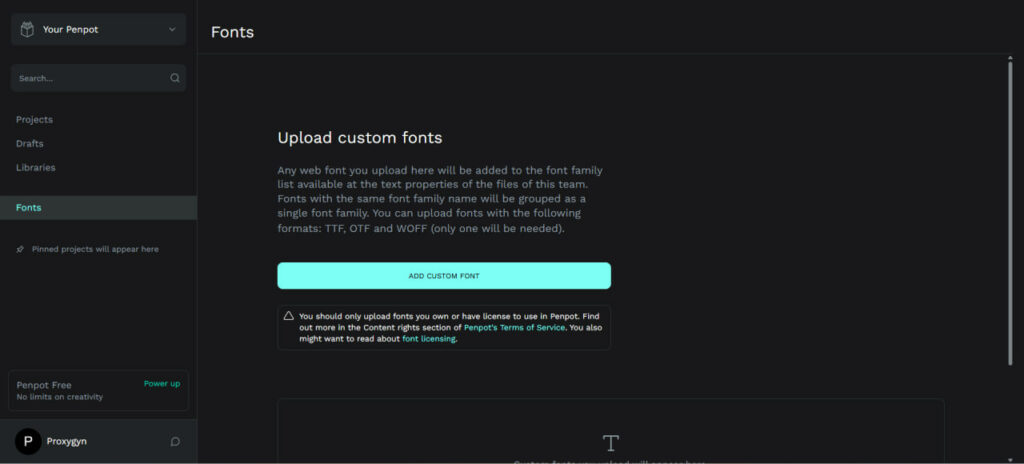Click the warning triangle icon

289,316
